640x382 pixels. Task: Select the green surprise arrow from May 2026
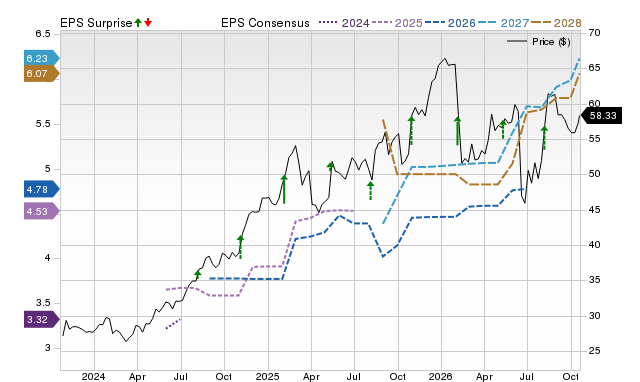click(503, 129)
